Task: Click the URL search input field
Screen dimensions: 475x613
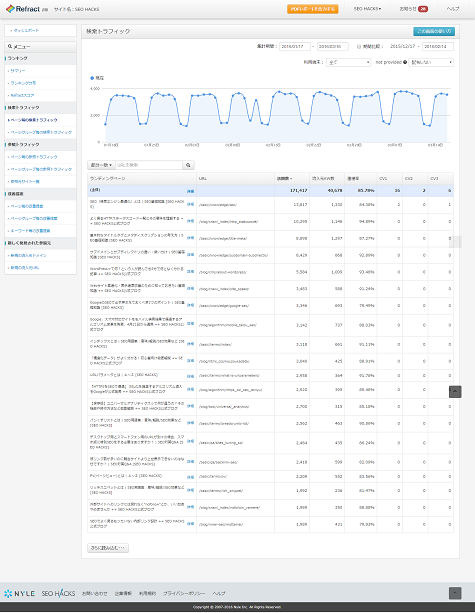Action: click(149, 165)
